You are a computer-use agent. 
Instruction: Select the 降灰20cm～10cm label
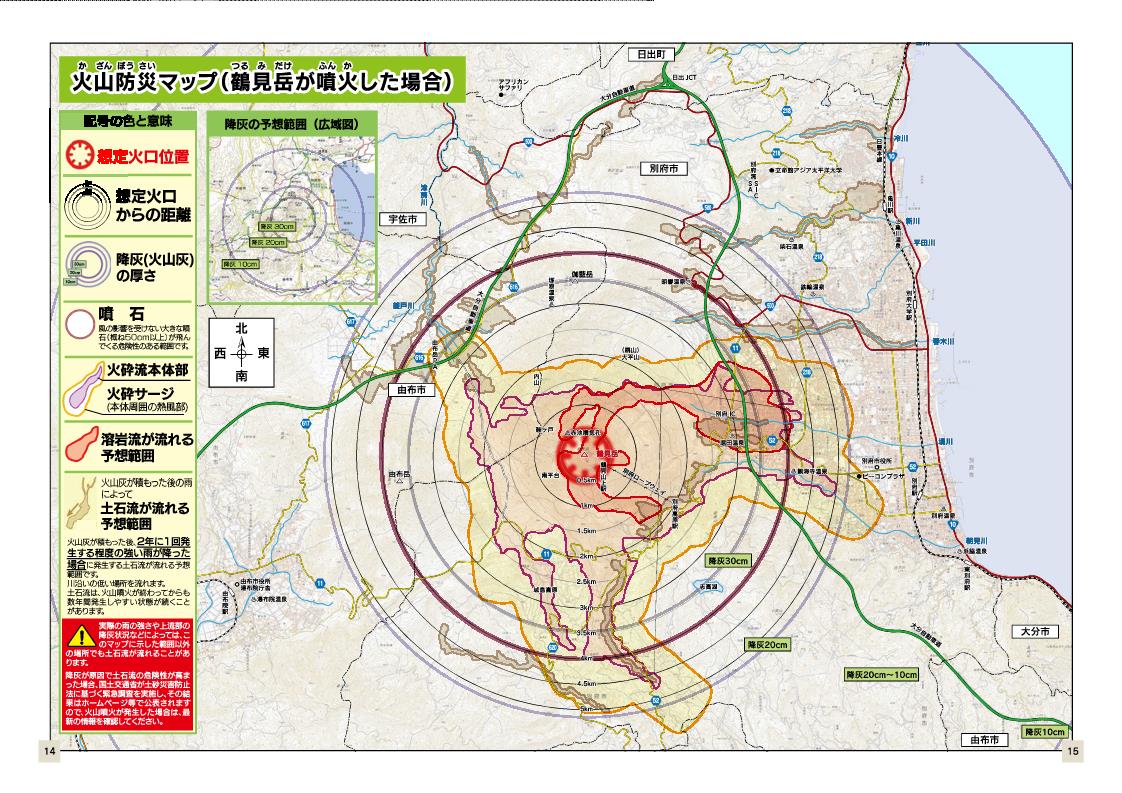coord(880,673)
